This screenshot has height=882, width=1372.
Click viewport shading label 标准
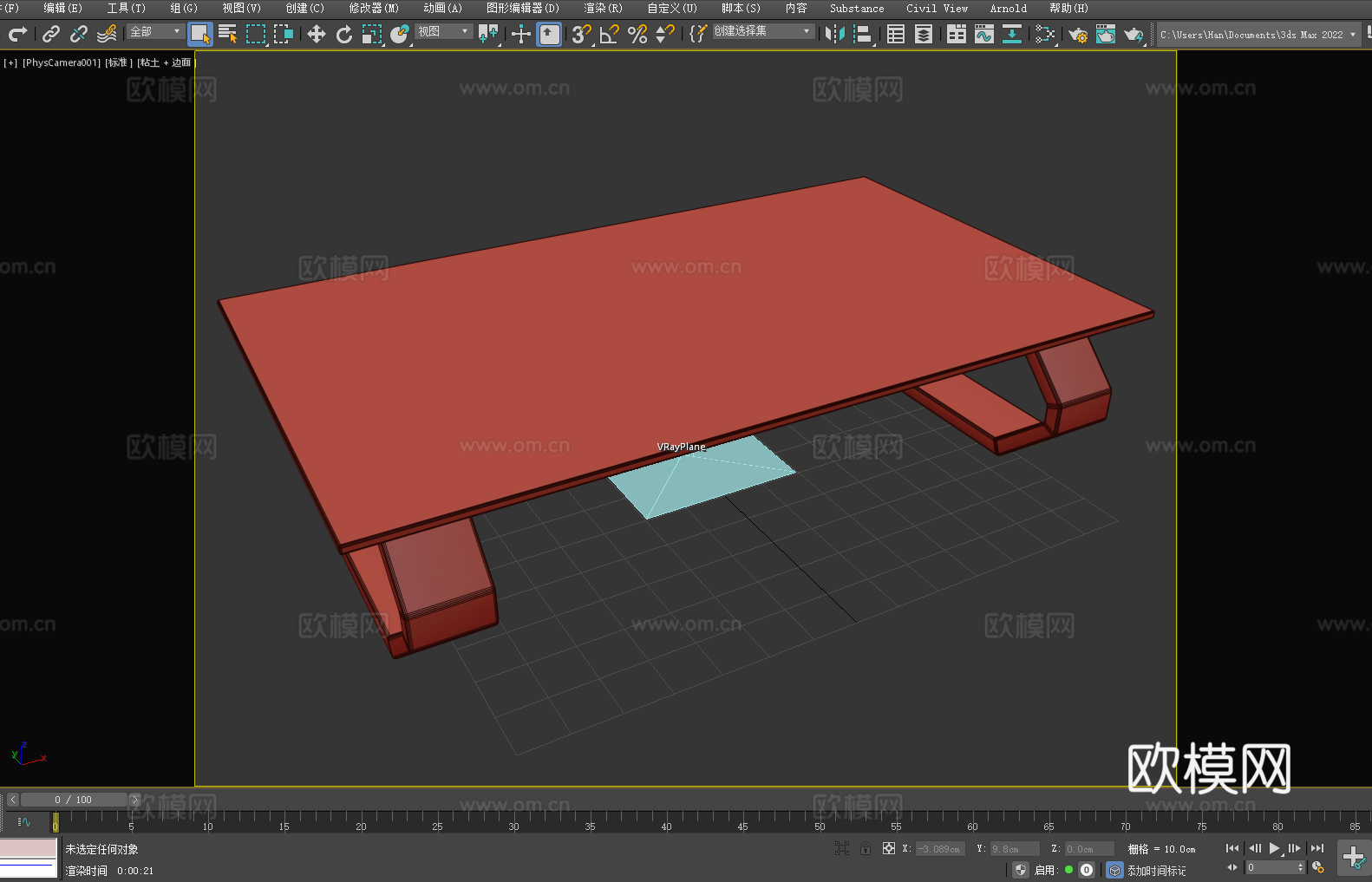119,62
